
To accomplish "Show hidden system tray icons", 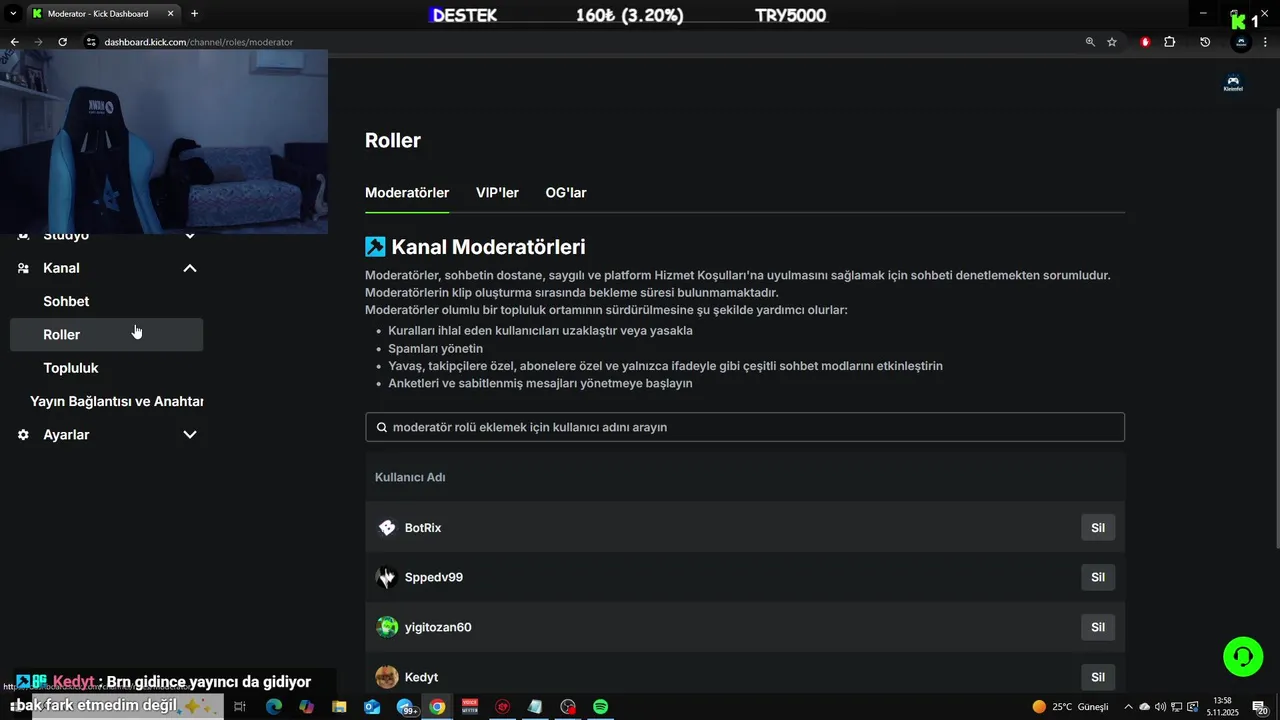I will coord(1129,707).
